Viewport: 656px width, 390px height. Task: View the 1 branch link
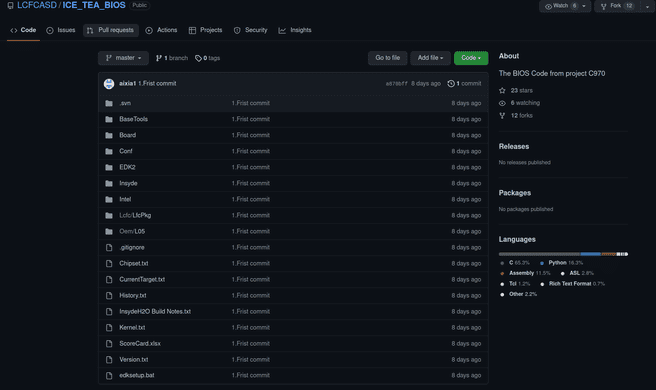coord(172,58)
